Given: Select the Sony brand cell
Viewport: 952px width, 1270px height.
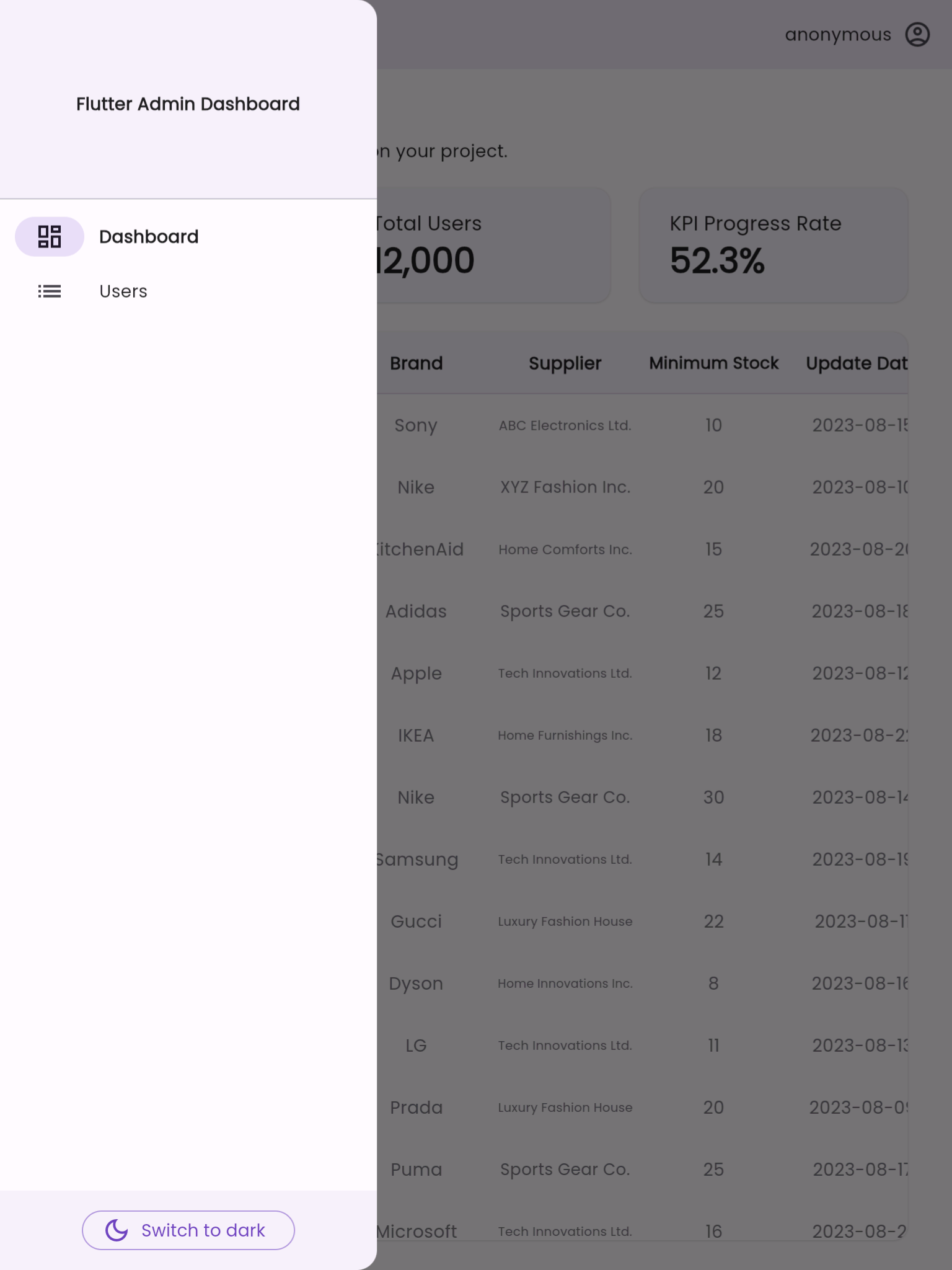Looking at the screenshot, I should coord(416,425).
